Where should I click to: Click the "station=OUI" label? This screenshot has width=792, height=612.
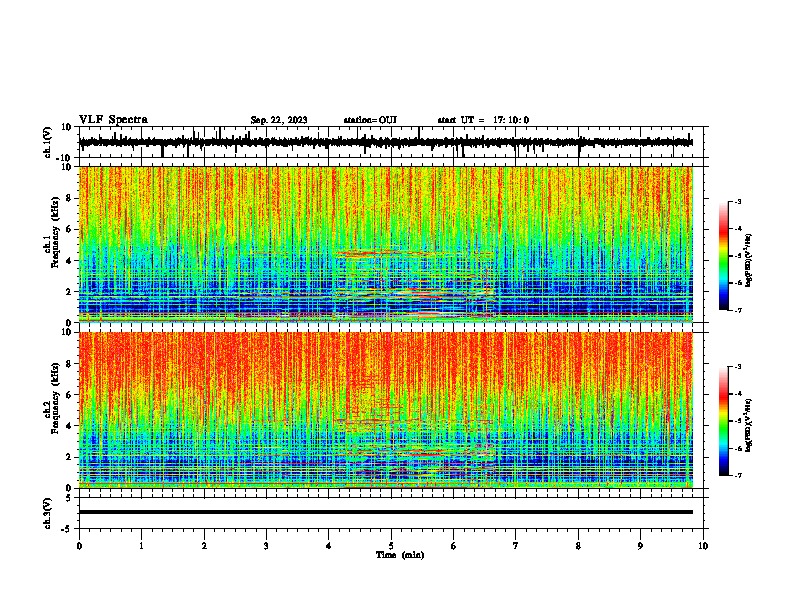tap(370, 120)
